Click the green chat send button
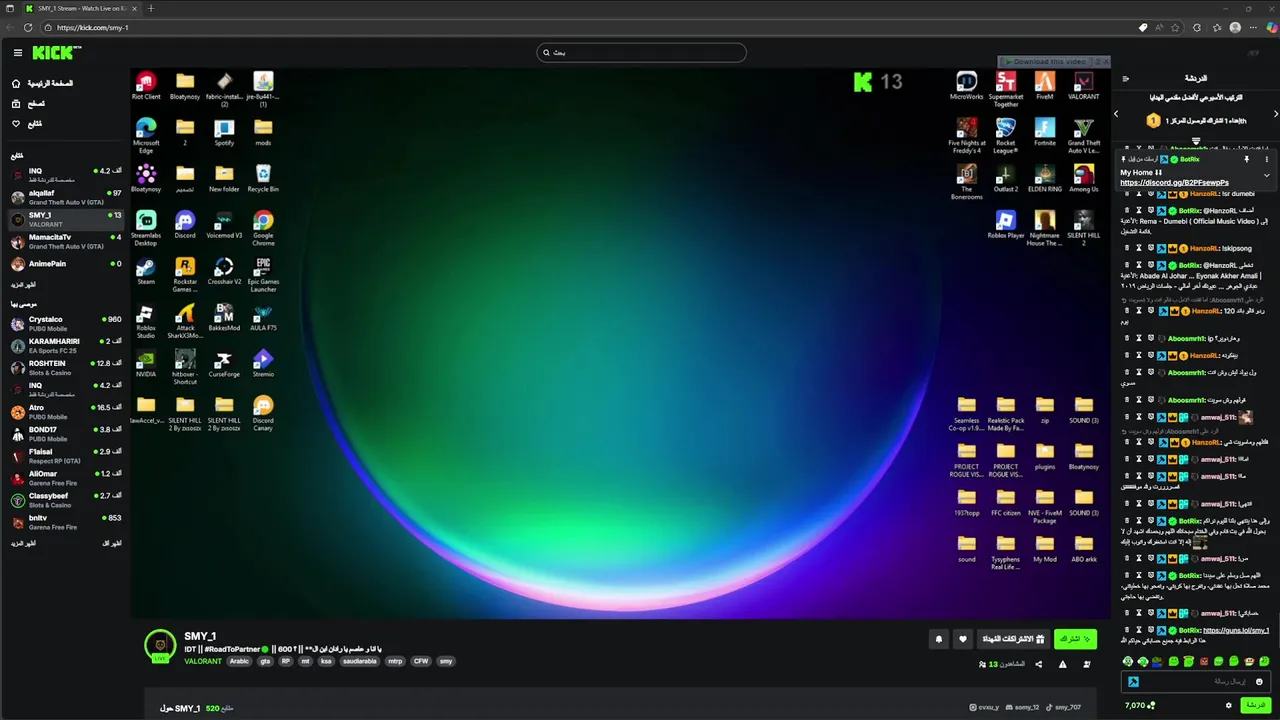The width and height of the screenshot is (1280, 720). click(1254, 705)
